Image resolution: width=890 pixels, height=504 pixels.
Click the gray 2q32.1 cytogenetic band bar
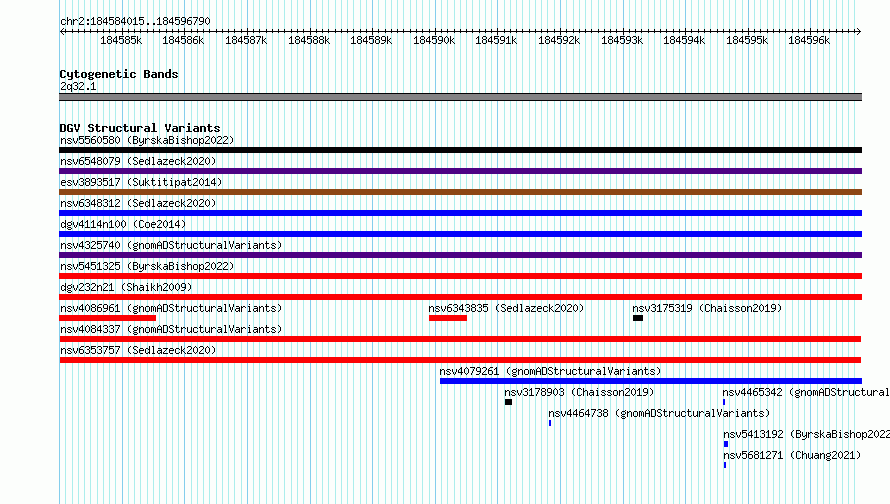(460, 97)
